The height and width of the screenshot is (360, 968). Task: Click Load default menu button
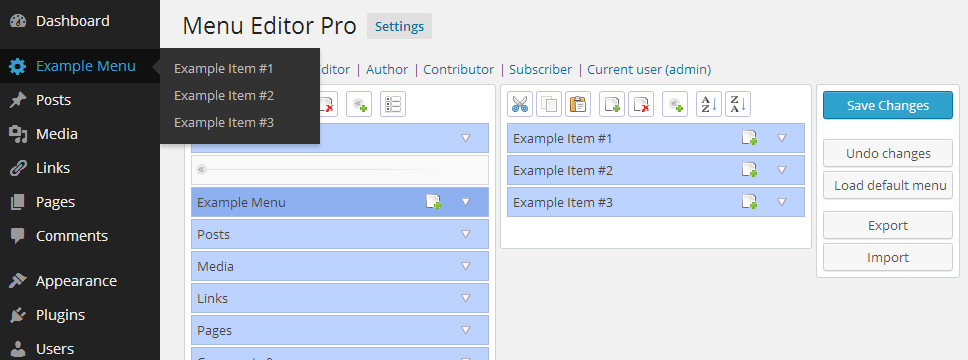click(888, 185)
